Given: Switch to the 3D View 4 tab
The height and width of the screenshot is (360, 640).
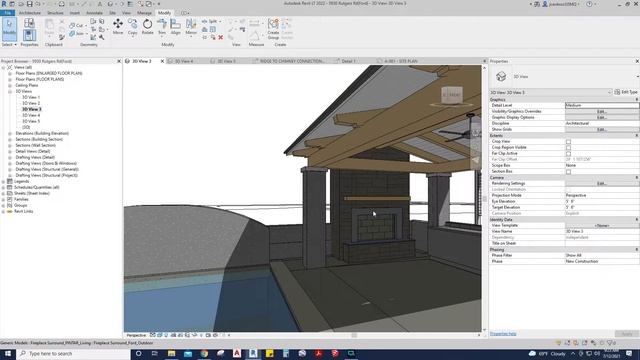Looking at the screenshot, I should coord(184,61).
